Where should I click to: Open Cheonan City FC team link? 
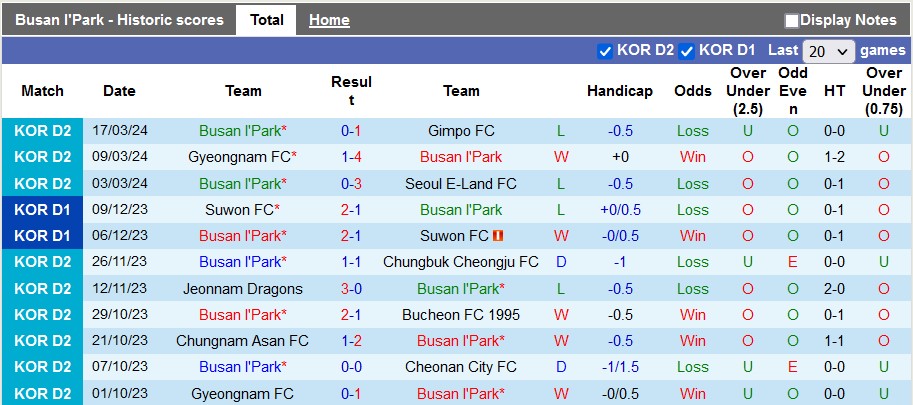[461, 367]
